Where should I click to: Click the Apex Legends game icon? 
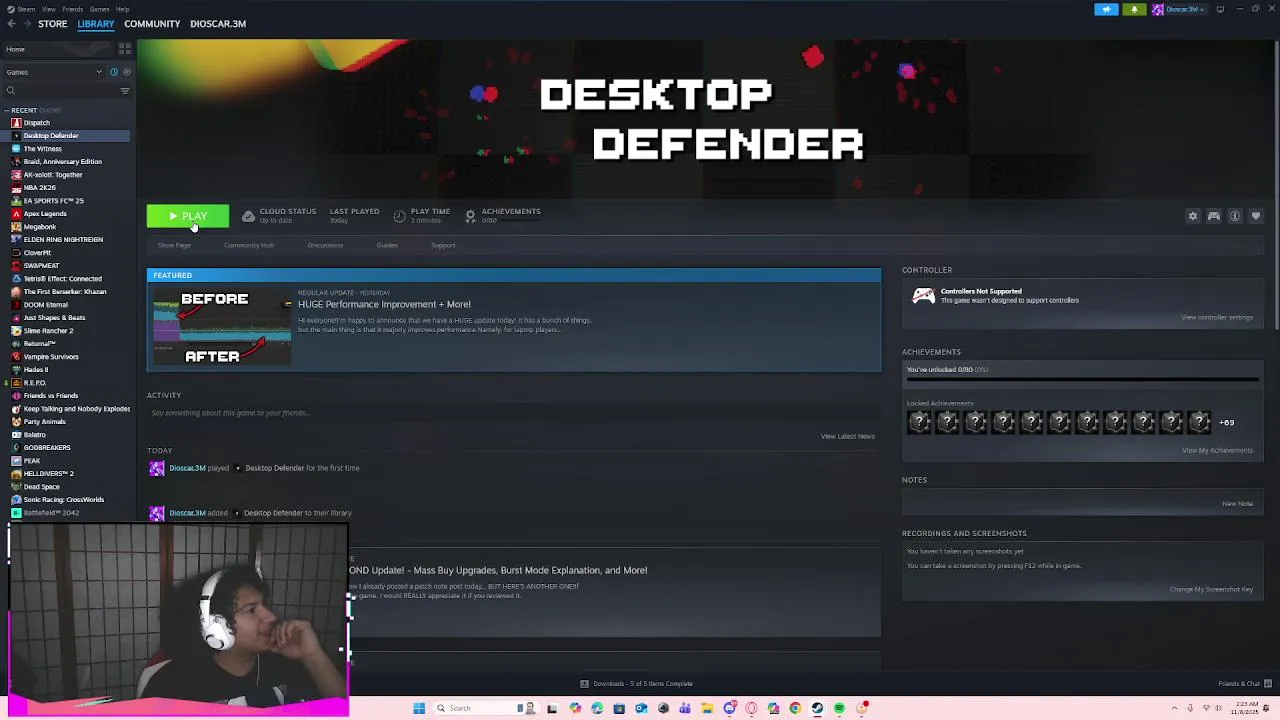pyautogui.click(x=16, y=214)
